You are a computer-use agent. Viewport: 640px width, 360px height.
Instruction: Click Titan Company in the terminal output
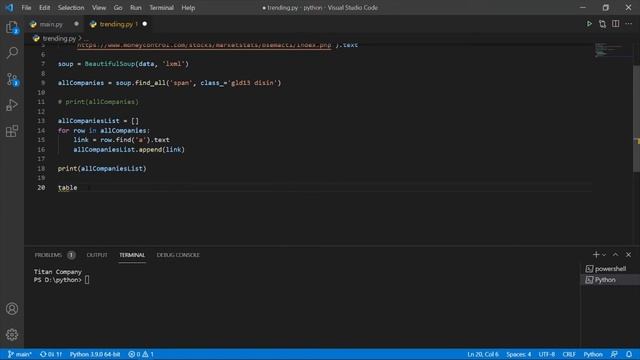(x=58, y=272)
